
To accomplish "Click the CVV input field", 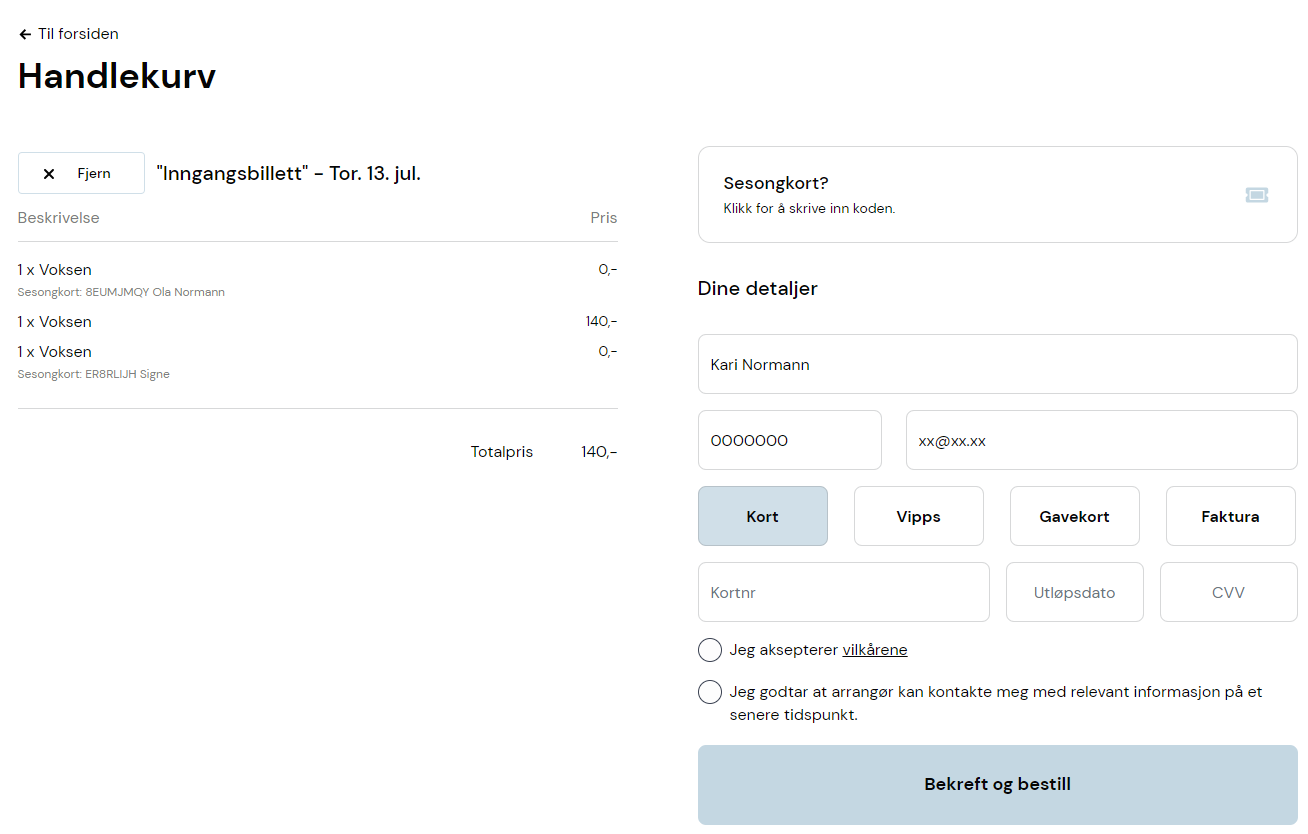I will click(x=1229, y=592).
